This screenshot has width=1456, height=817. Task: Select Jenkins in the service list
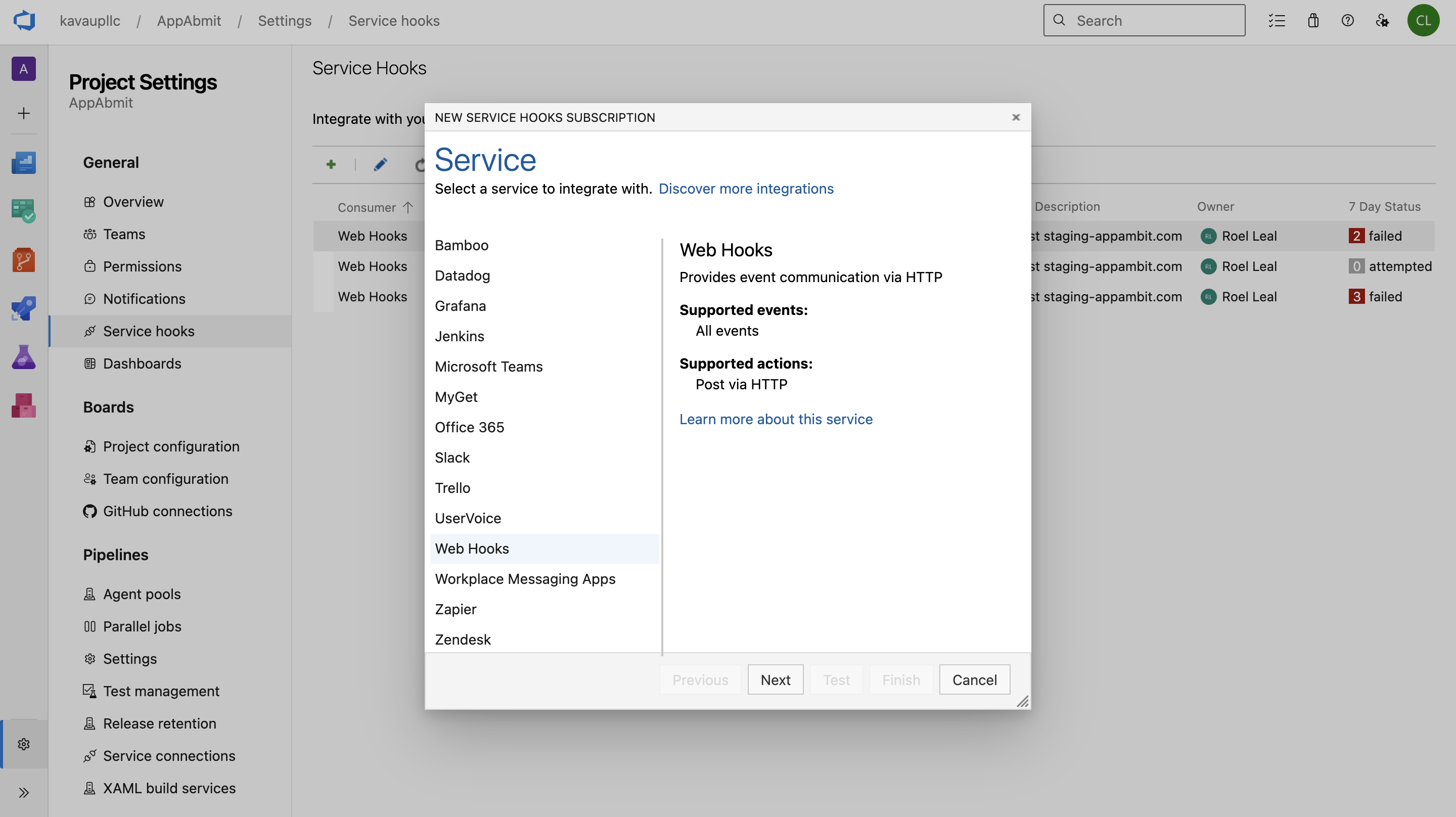[x=459, y=336]
